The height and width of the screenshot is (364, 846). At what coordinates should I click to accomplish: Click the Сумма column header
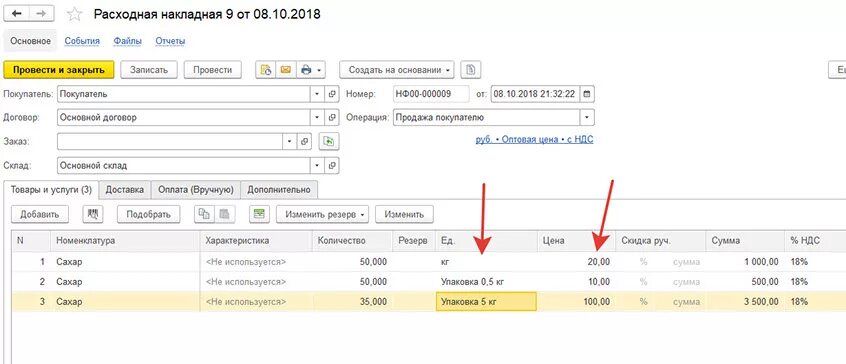[x=744, y=241]
